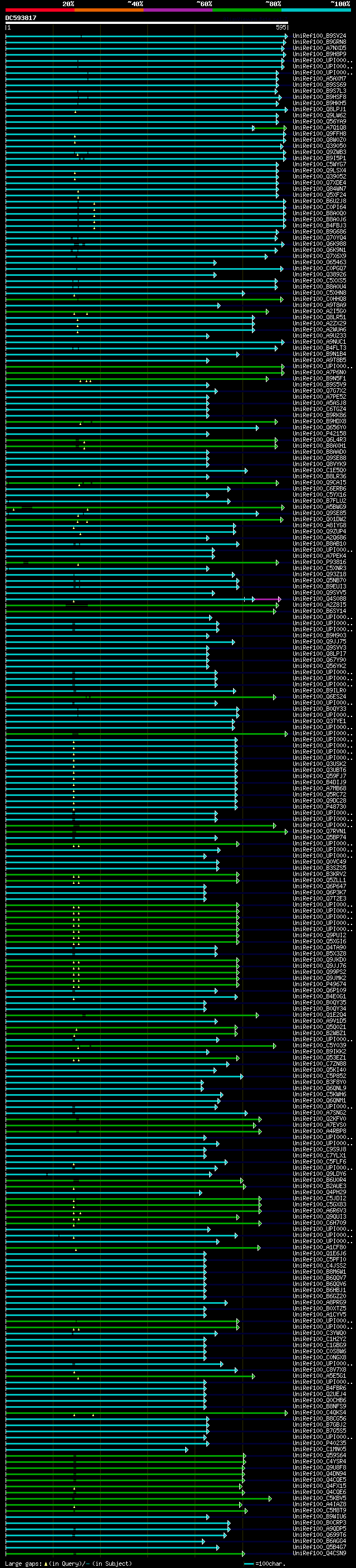Select the UniRef100_B9SS69 label

pos(319,85)
